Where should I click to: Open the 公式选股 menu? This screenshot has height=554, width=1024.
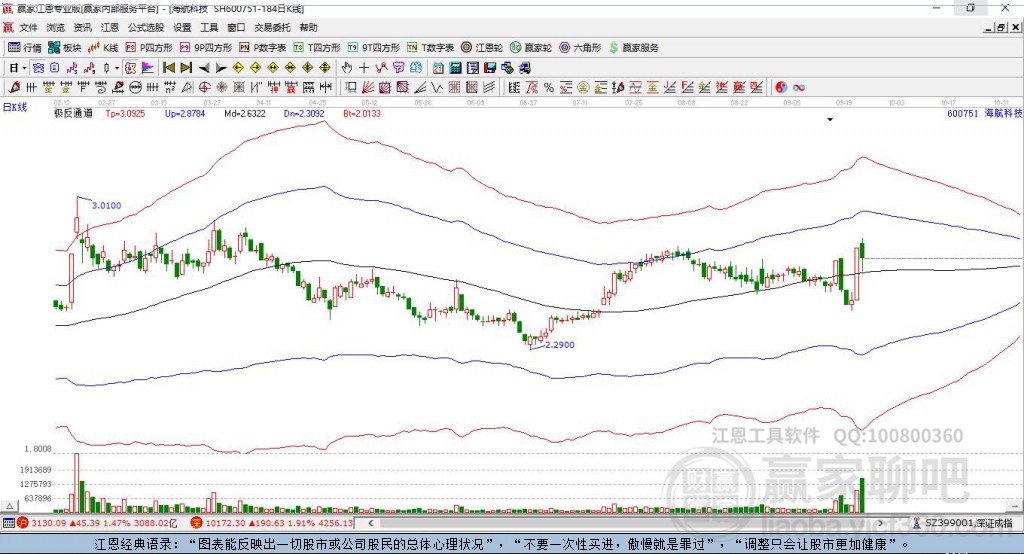tap(146, 27)
